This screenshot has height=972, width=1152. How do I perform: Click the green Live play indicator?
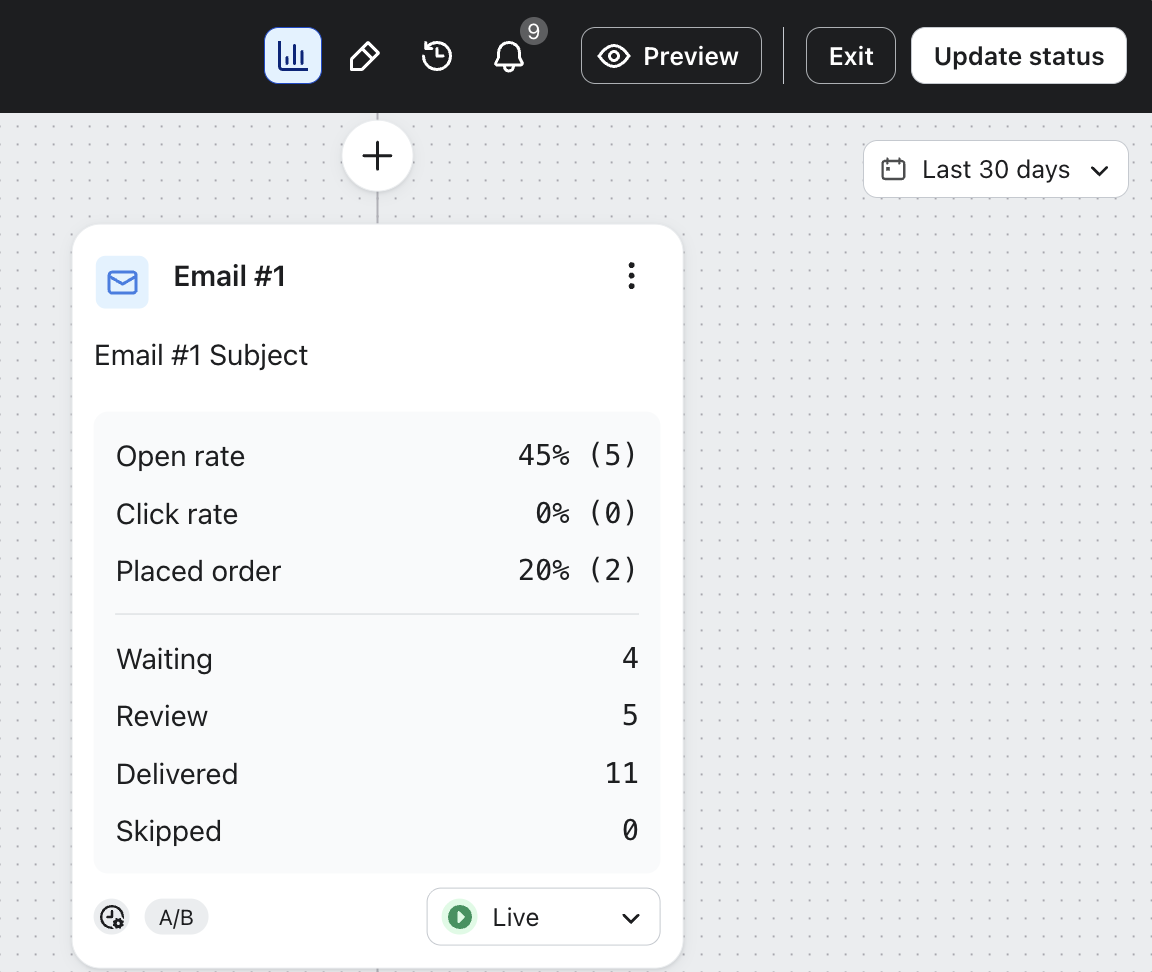[460, 917]
